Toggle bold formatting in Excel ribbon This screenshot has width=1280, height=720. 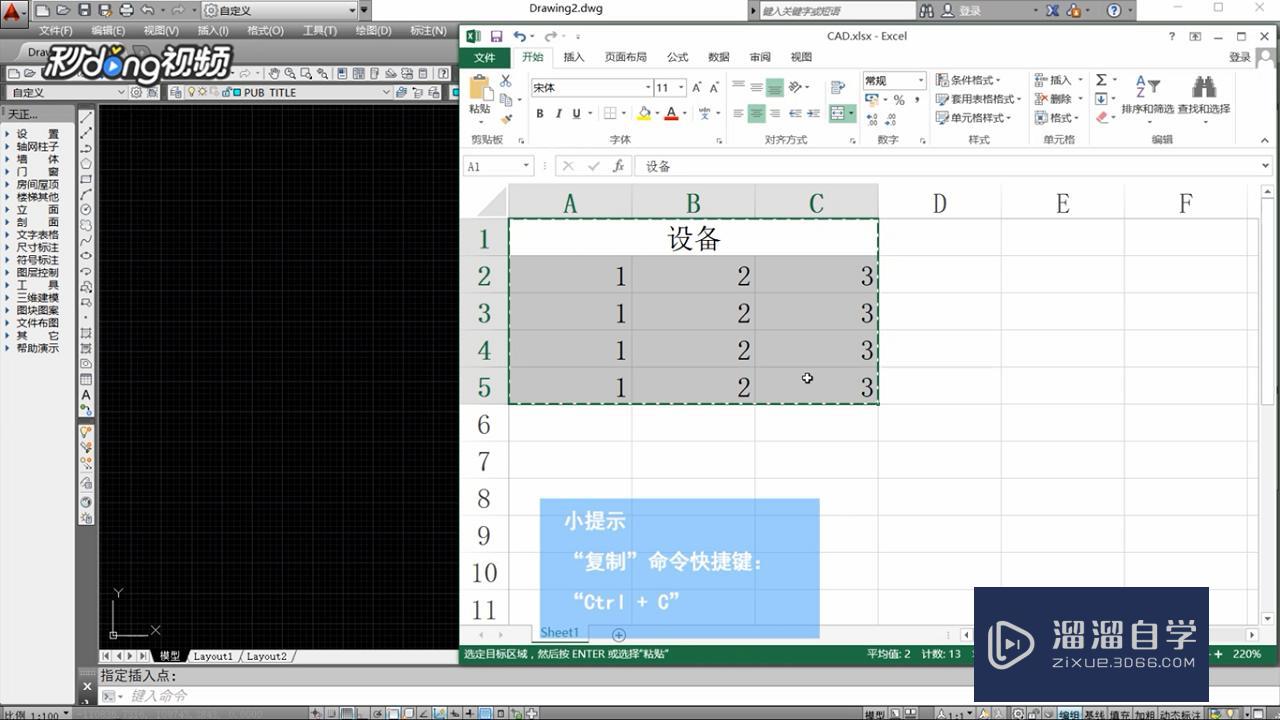coord(540,113)
